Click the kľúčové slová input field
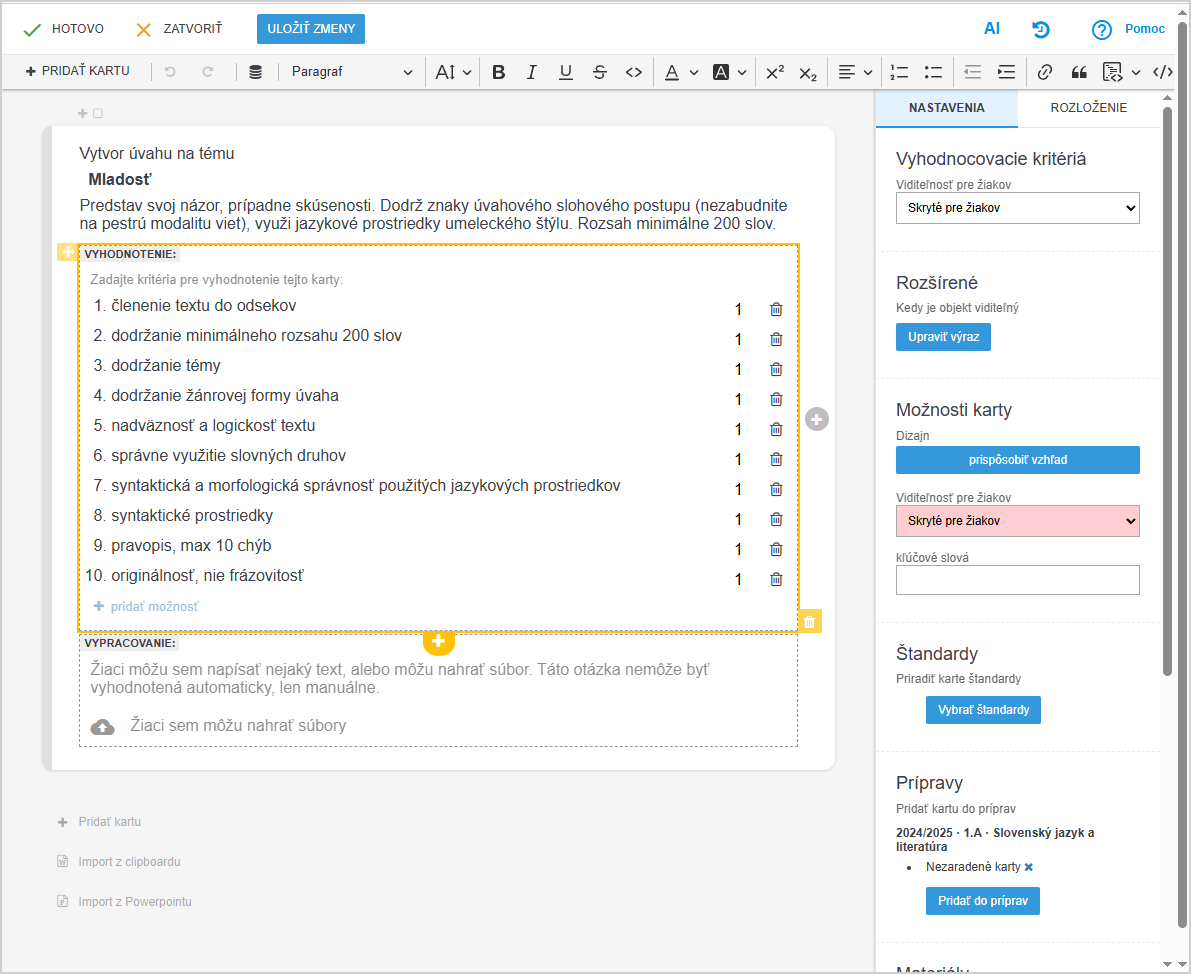1191x974 pixels. [x=1017, y=580]
